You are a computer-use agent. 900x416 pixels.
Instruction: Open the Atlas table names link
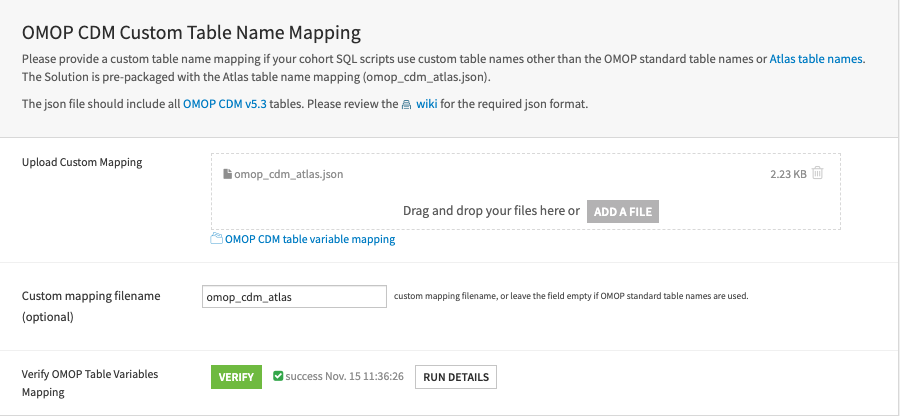tap(816, 59)
